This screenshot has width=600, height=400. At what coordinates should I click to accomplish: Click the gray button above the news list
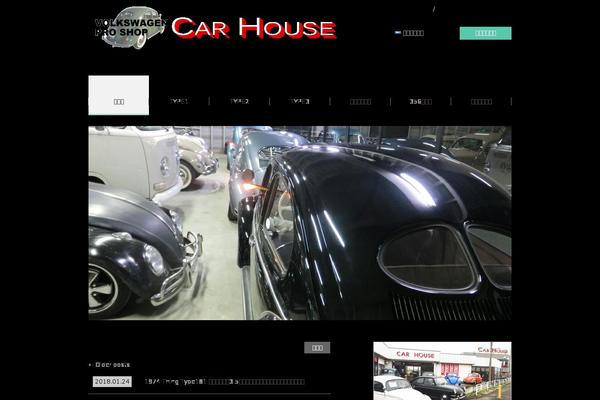[x=317, y=348]
